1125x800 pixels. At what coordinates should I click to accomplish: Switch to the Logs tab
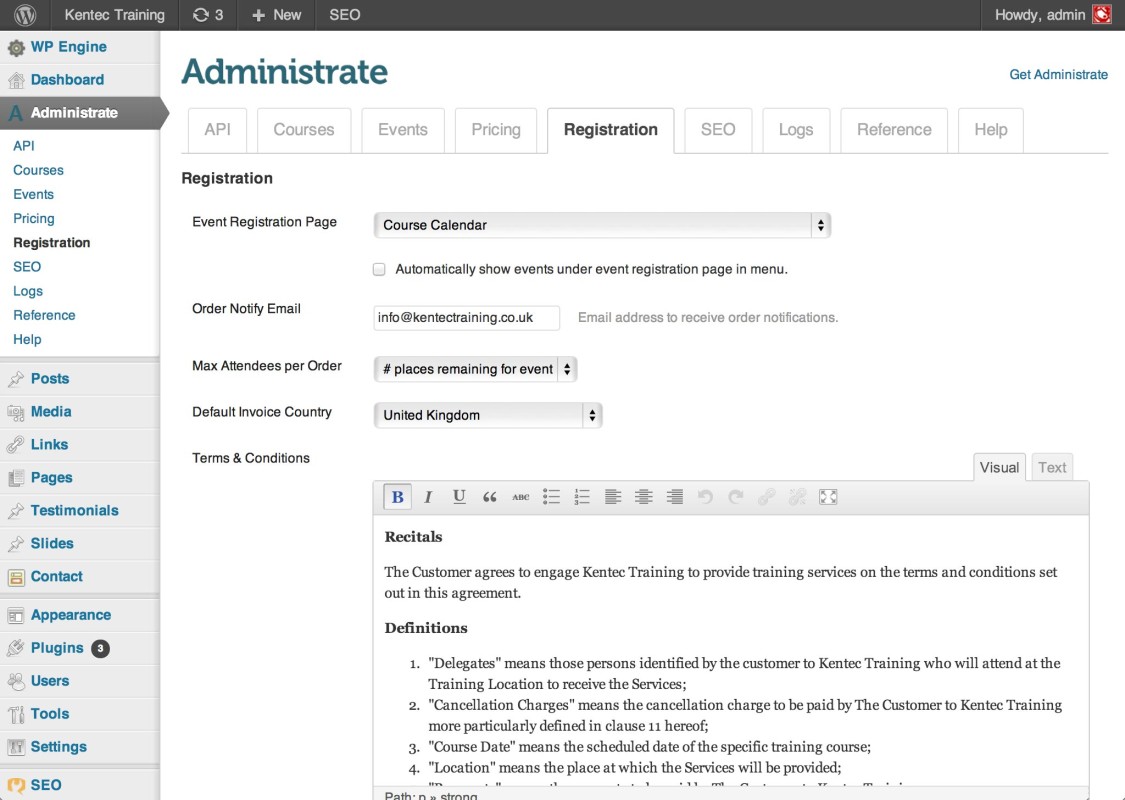(796, 130)
